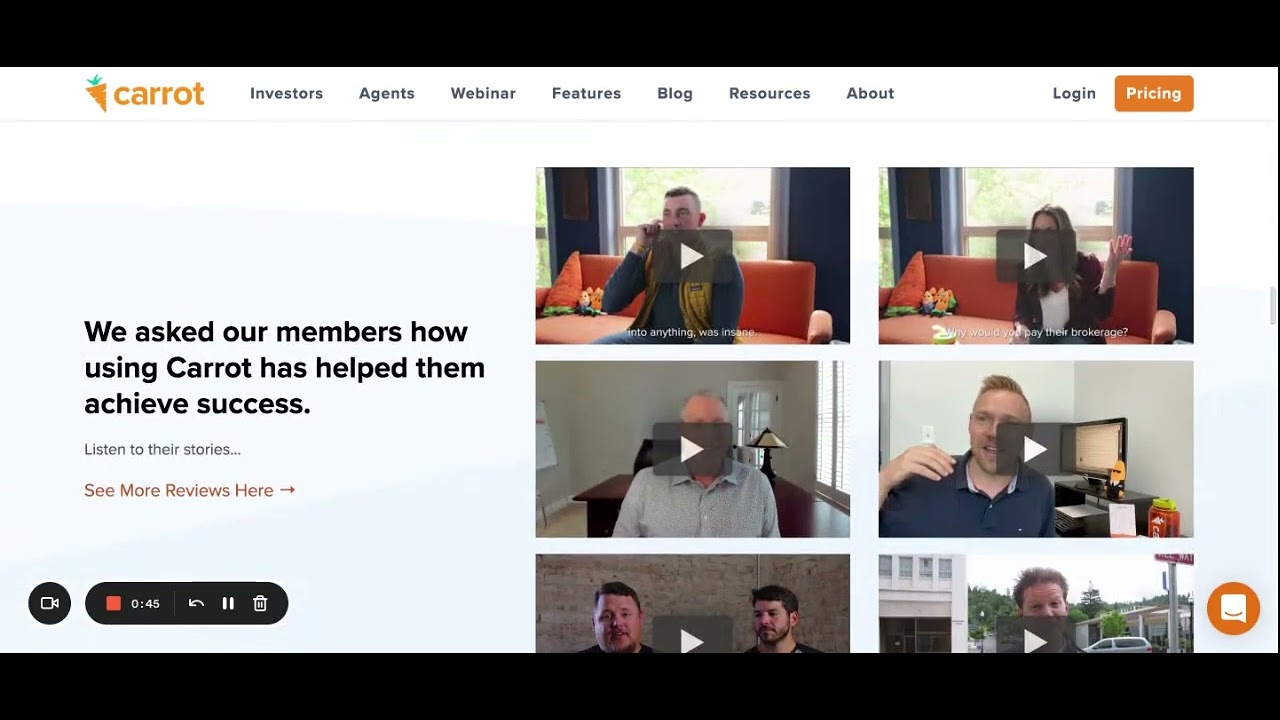Image resolution: width=1280 pixels, height=720 pixels.
Task: Open the Features menu item
Action: [586, 93]
